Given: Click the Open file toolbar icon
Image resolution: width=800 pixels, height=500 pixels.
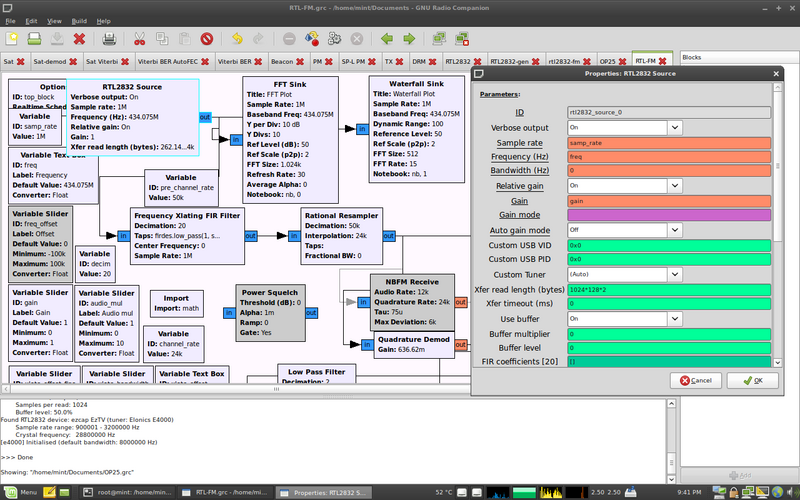Looking at the screenshot, I should [x=34, y=39].
